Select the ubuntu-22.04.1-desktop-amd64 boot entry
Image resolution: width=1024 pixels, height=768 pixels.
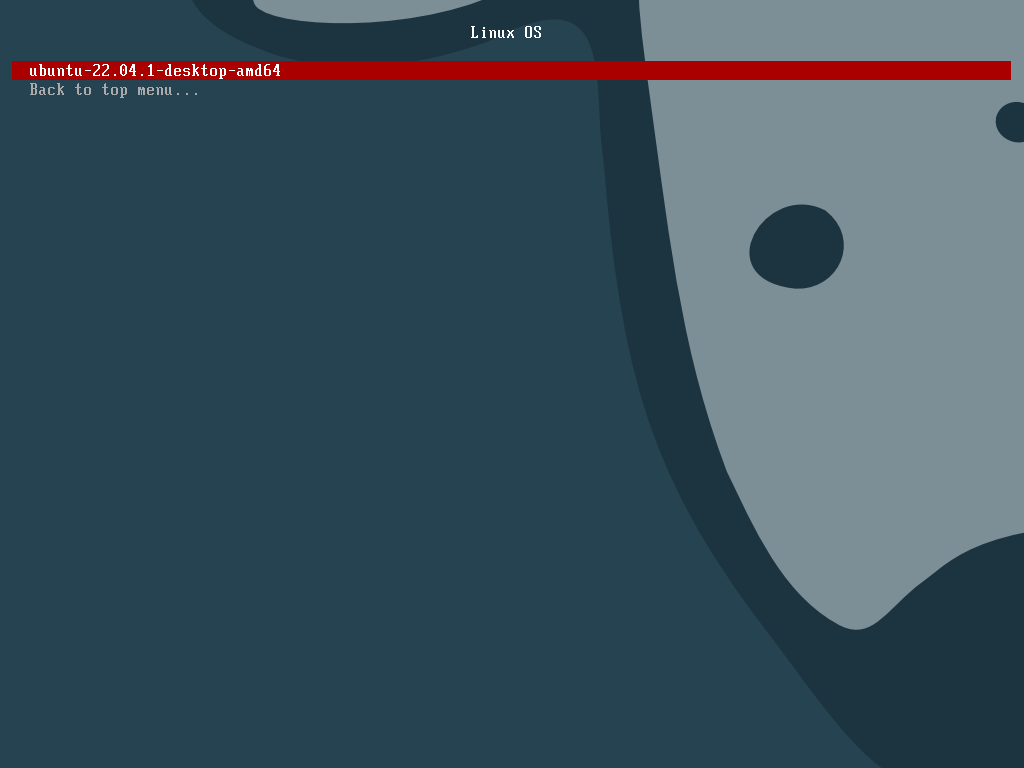155,71
